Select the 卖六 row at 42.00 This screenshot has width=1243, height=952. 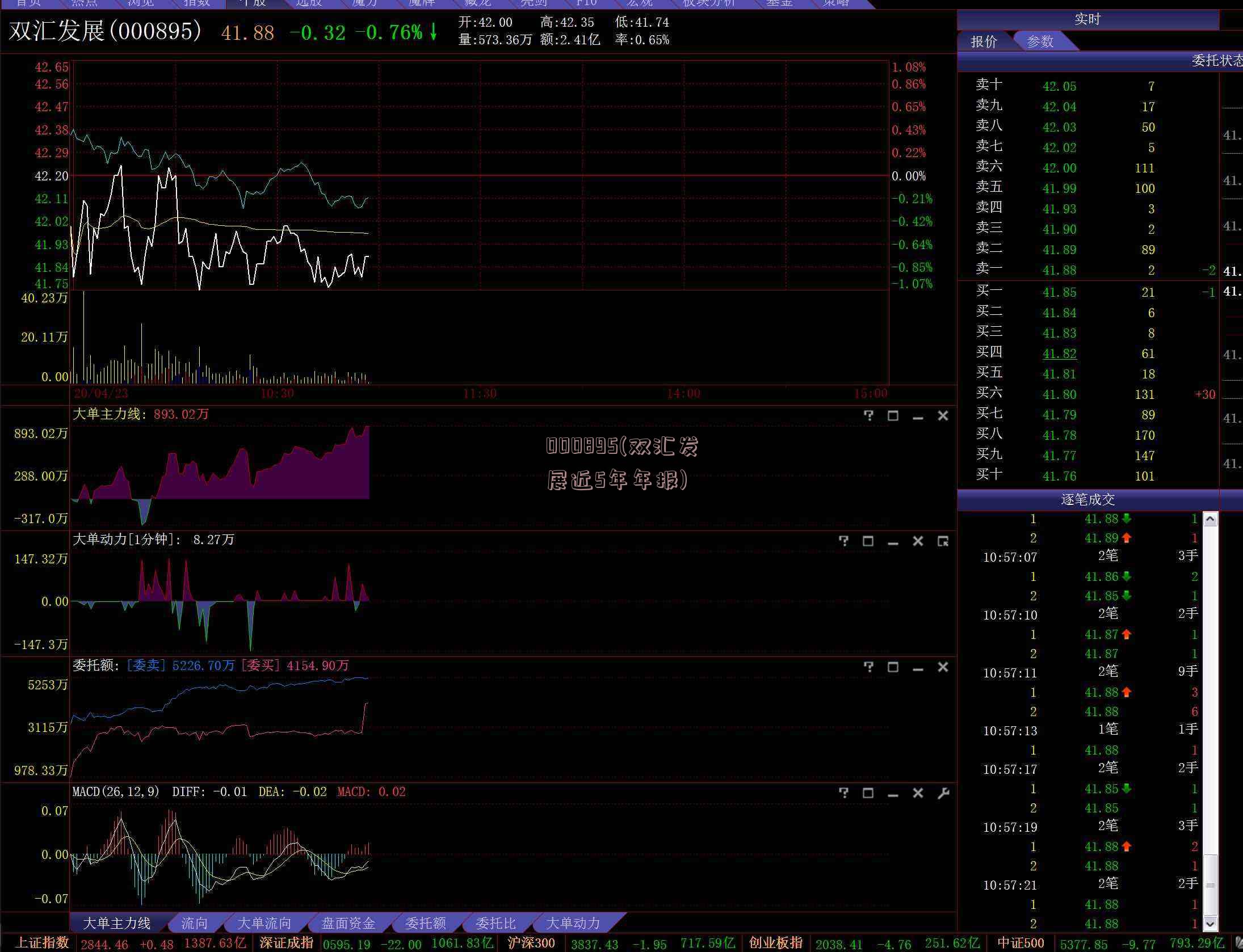1087,167
